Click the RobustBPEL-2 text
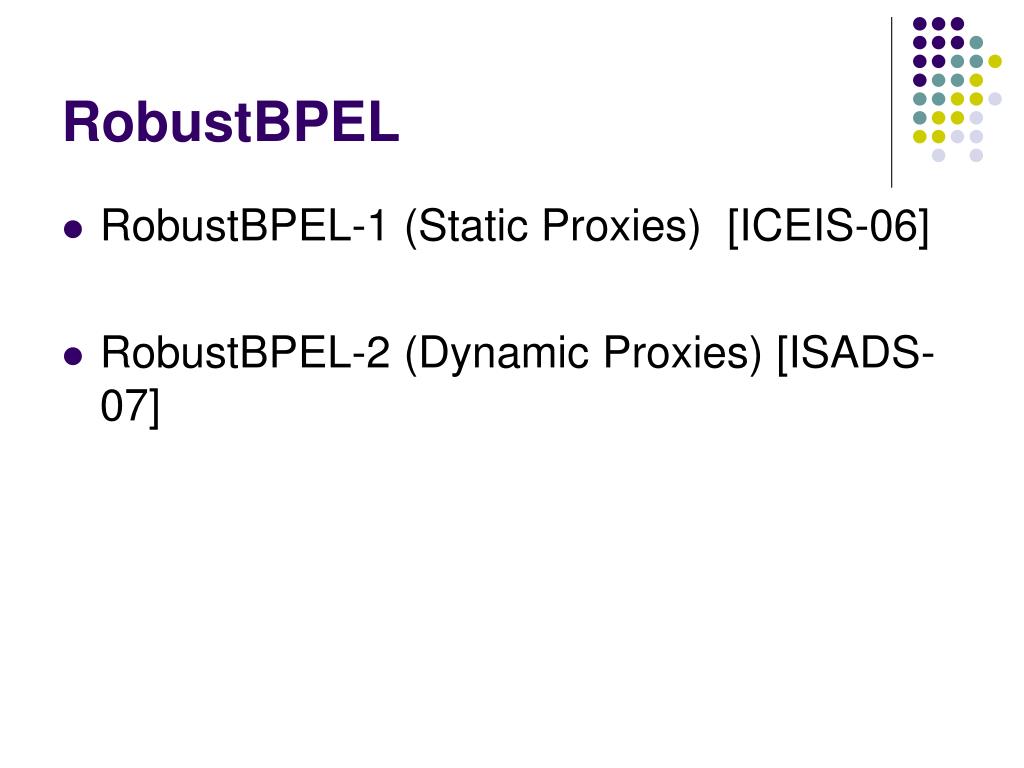This screenshot has width=1024, height=768. click(245, 353)
